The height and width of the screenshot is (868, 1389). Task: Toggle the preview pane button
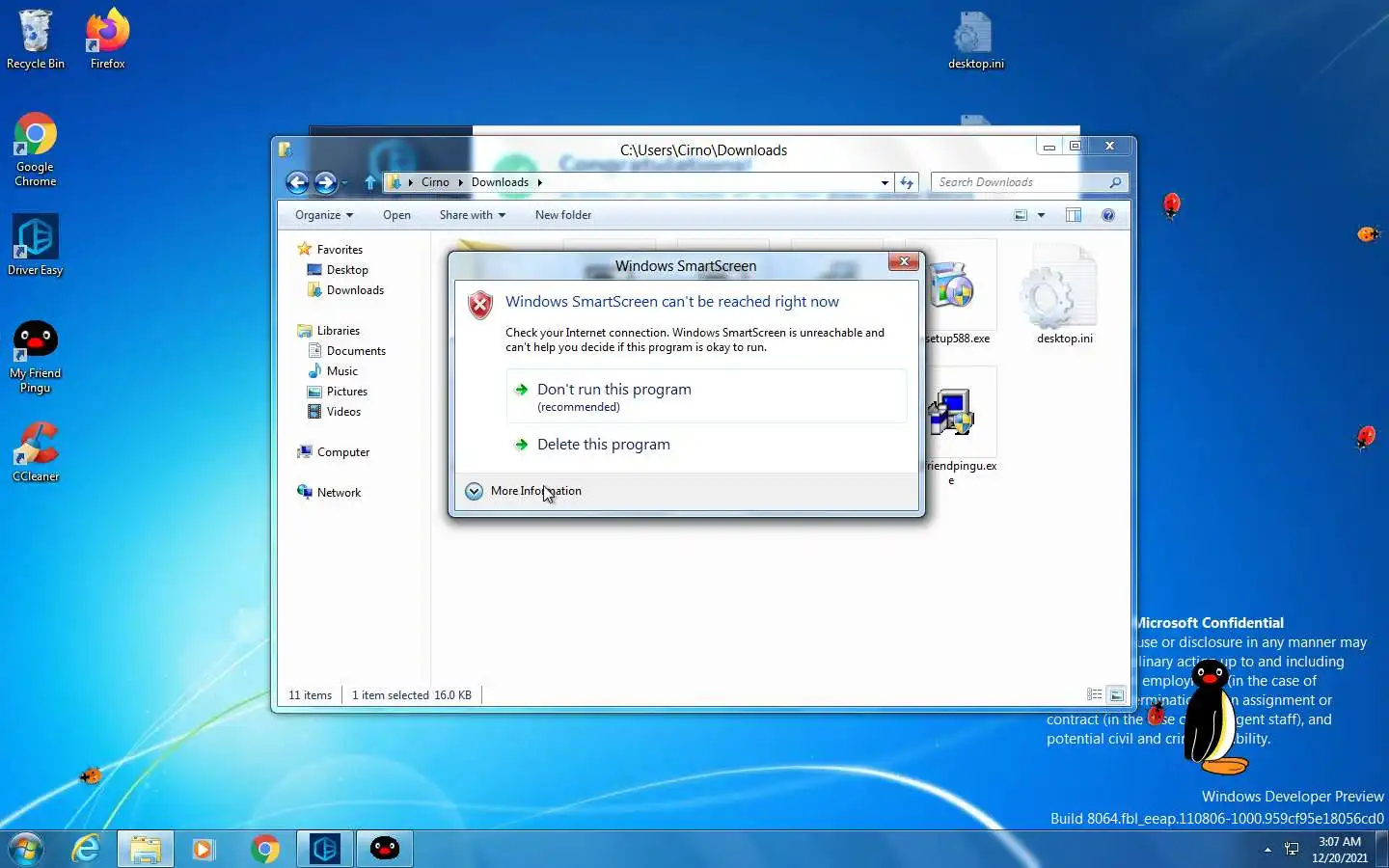[1074, 215]
